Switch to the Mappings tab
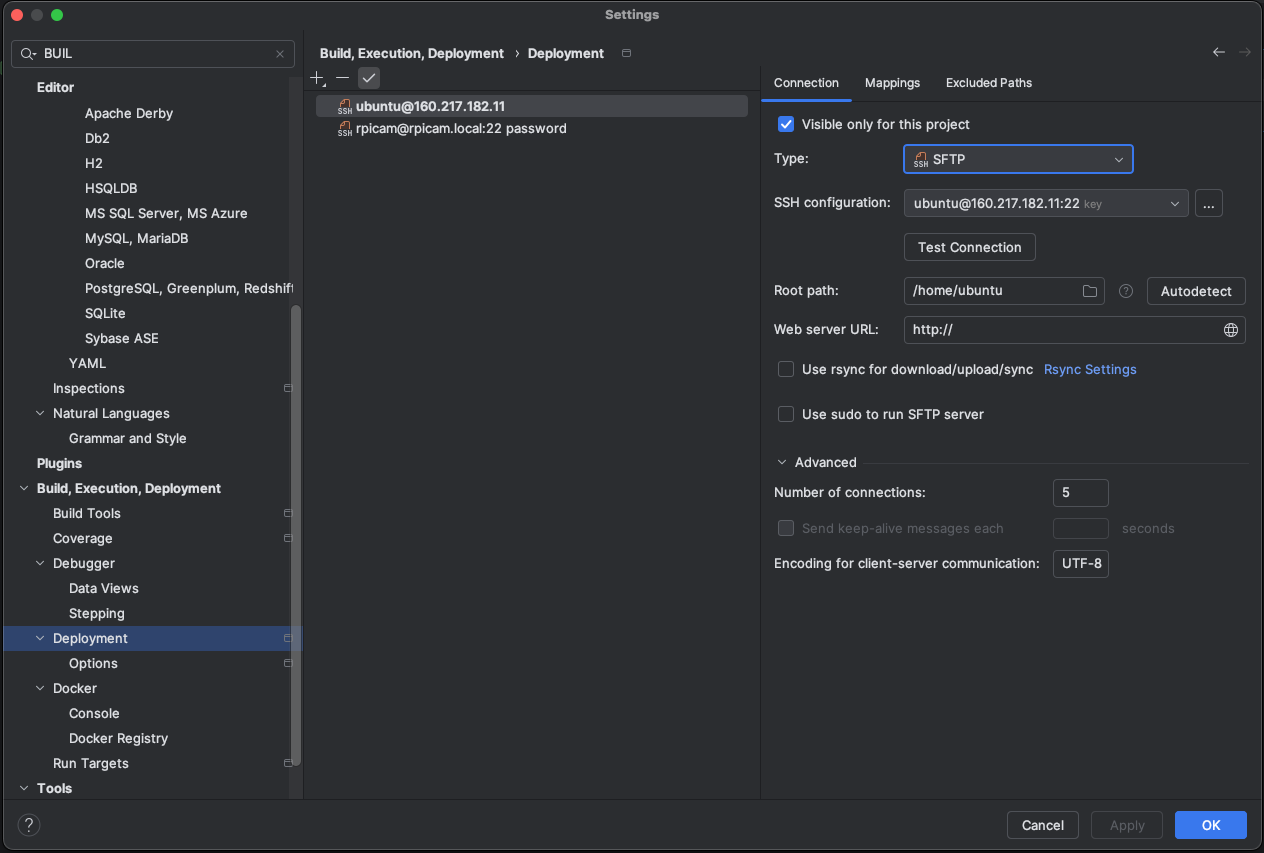The width and height of the screenshot is (1264, 853). pyautogui.click(x=892, y=83)
